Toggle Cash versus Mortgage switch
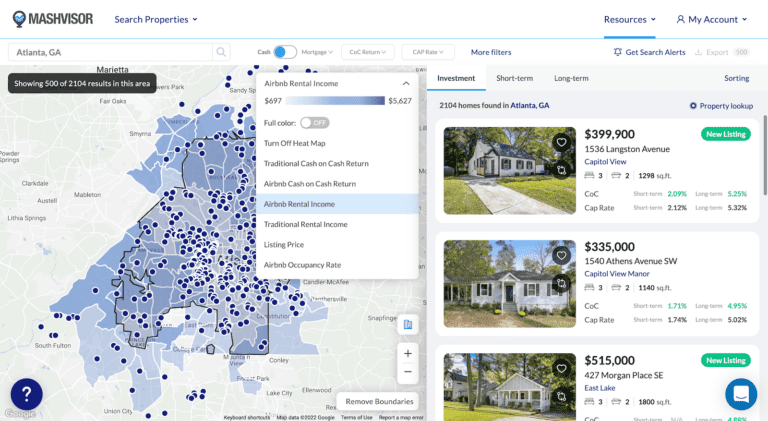 pos(285,52)
